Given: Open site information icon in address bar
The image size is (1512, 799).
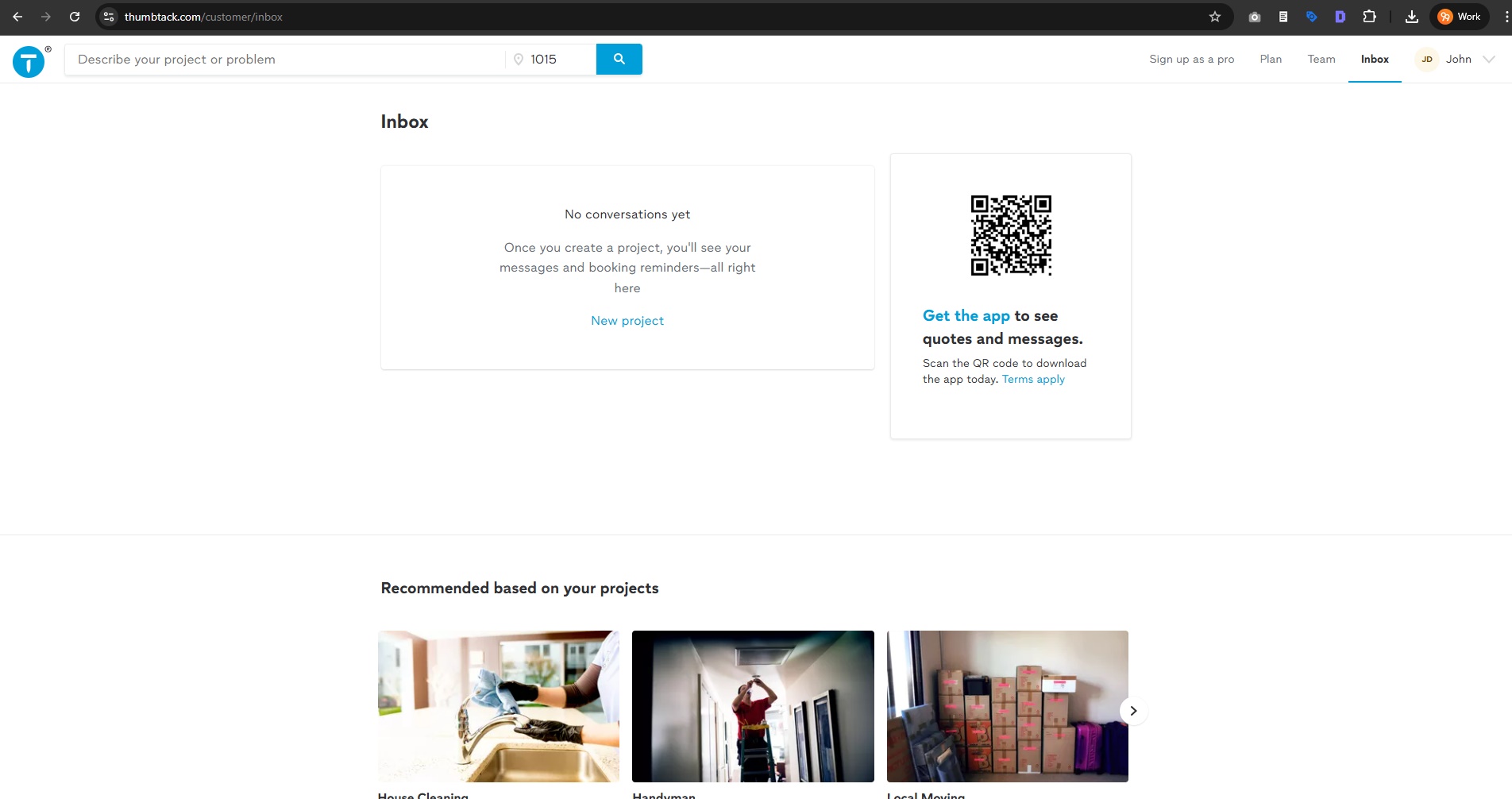Looking at the screenshot, I should (109, 17).
